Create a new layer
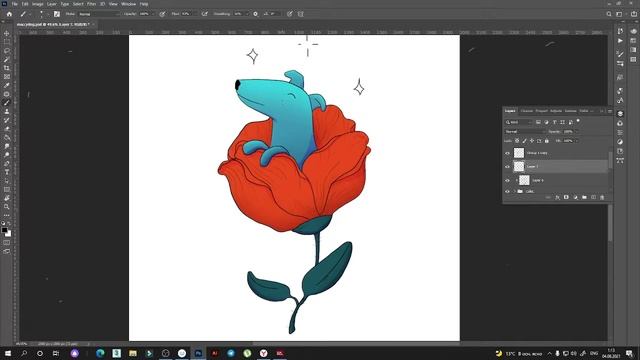640x360 pixels. coord(593,198)
